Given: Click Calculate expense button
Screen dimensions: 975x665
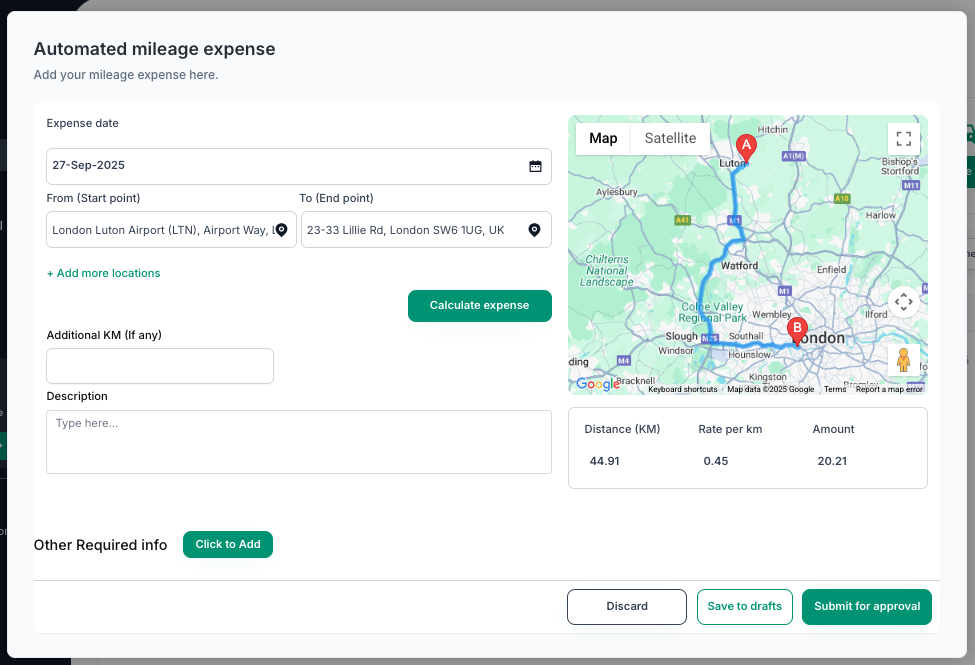Looking at the screenshot, I should point(479,306).
